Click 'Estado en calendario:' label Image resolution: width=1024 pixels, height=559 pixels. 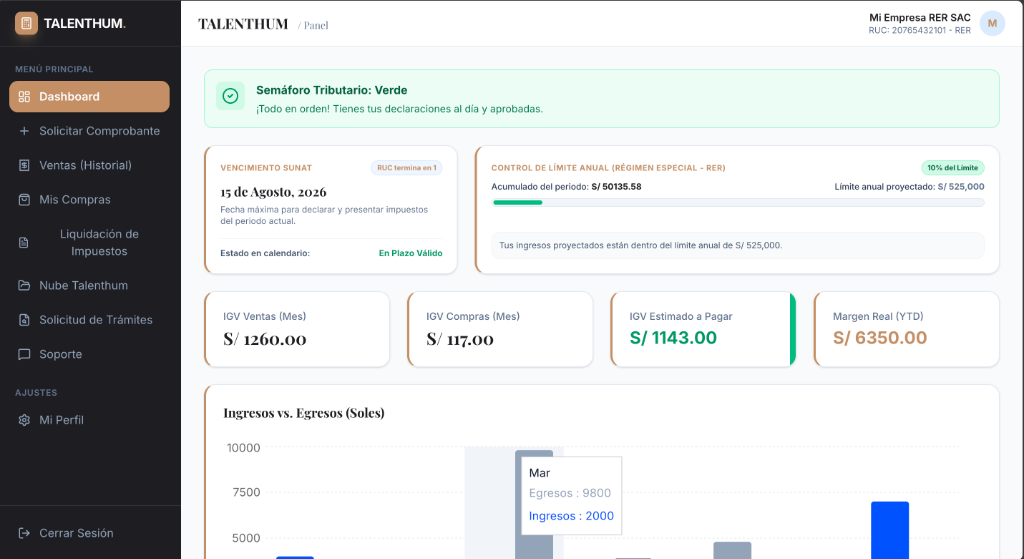(x=265, y=253)
